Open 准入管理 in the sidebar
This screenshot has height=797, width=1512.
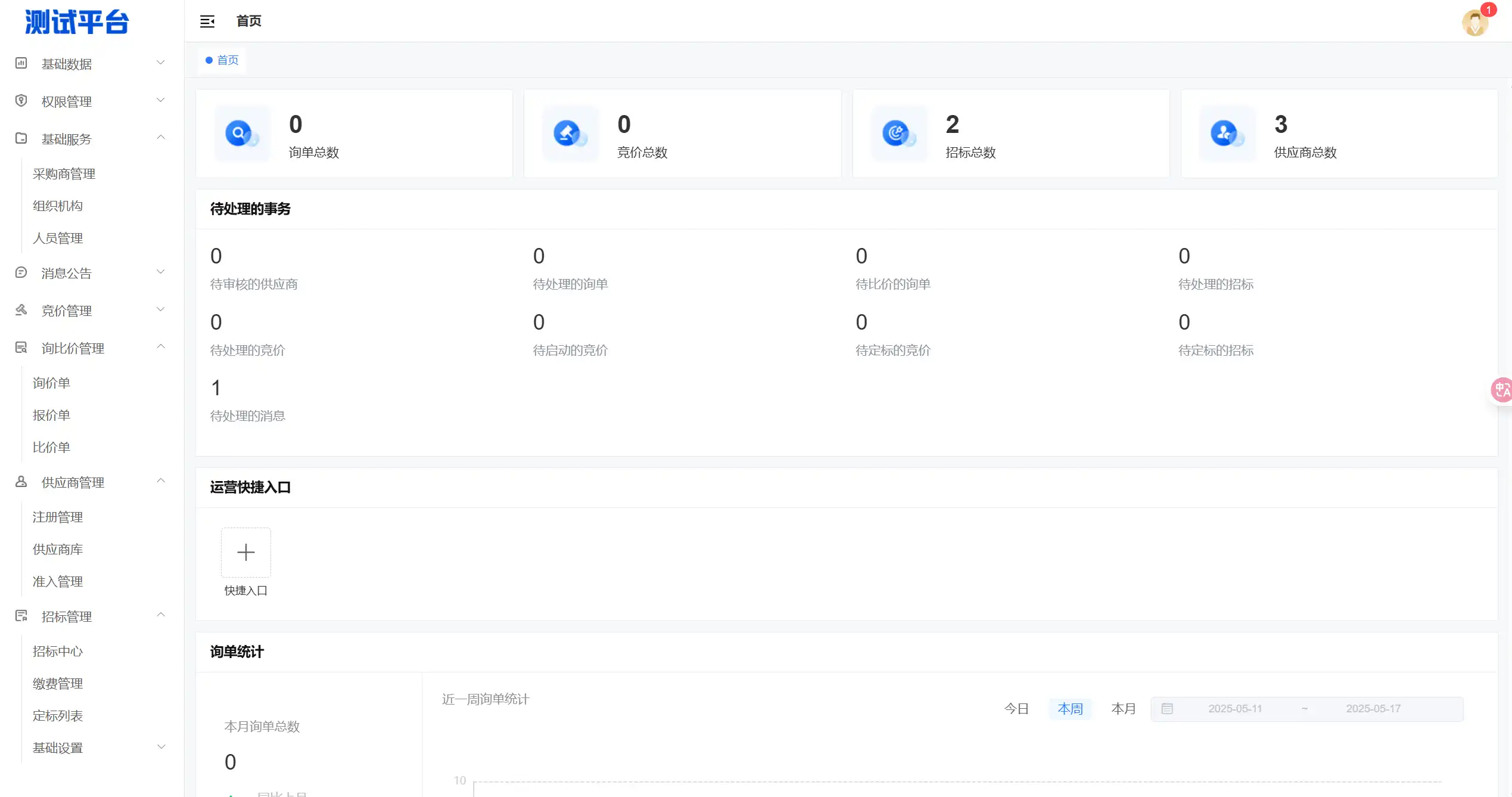pos(58,582)
